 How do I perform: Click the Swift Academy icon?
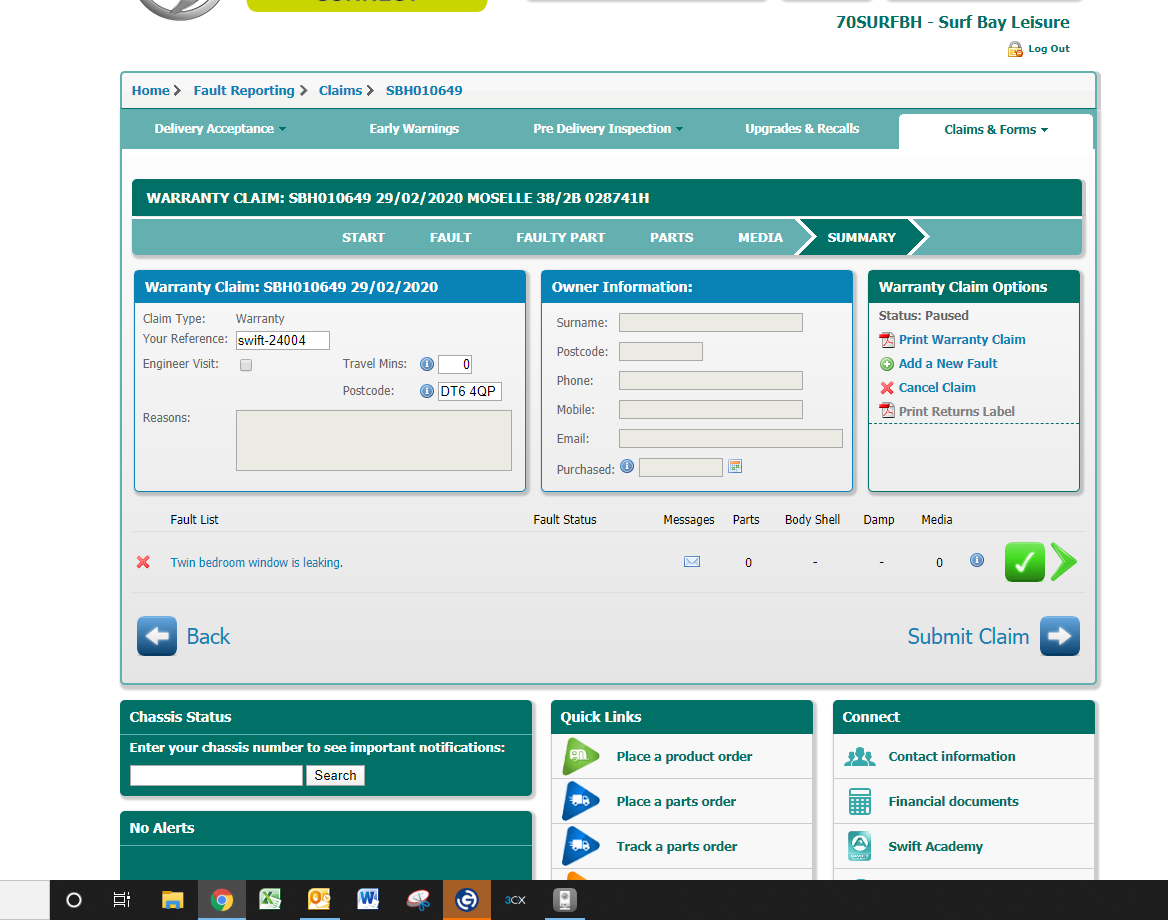[860, 846]
